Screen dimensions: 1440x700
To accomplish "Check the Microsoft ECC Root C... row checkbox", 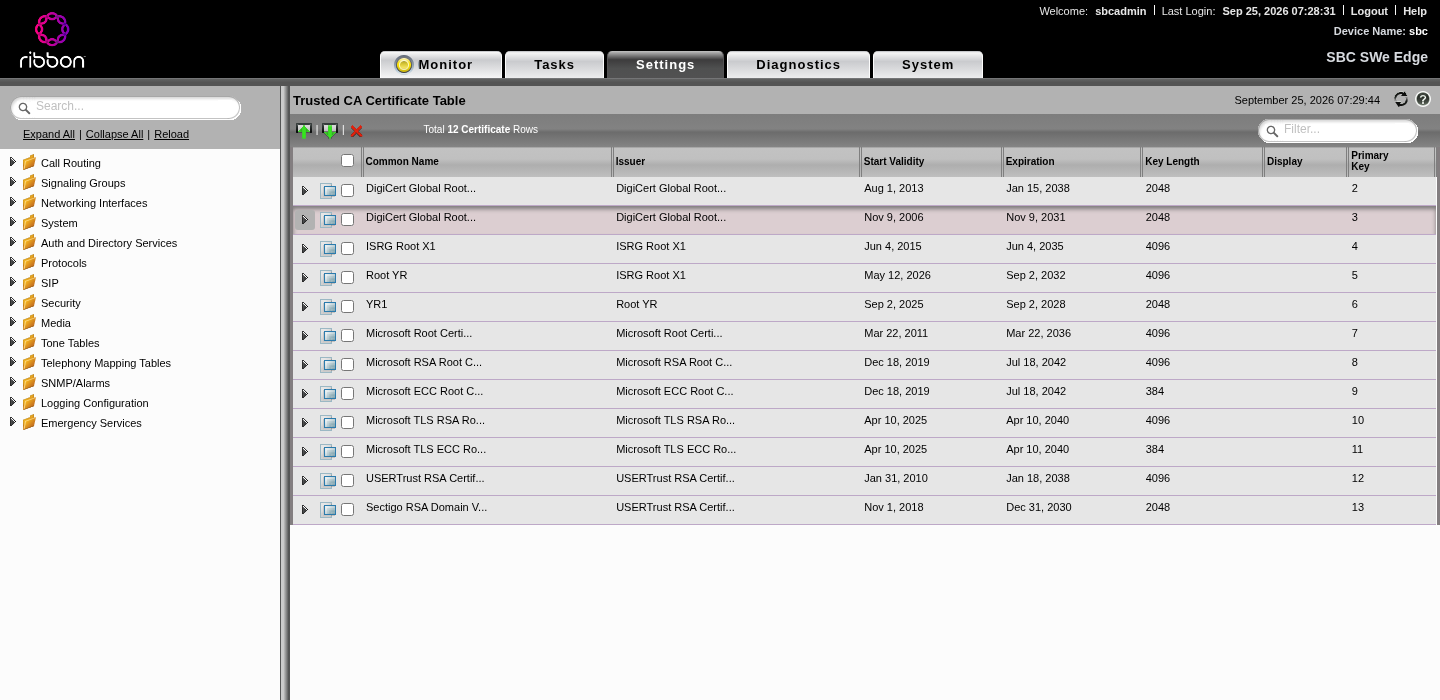I will tap(347, 393).
